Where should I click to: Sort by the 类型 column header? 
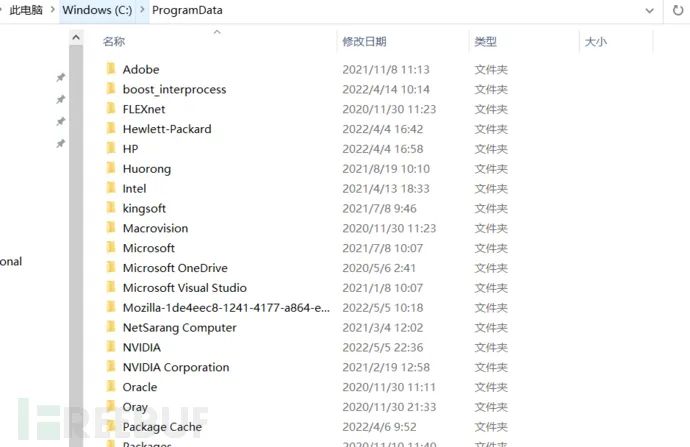pyautogui.click(x=486, y=42)
